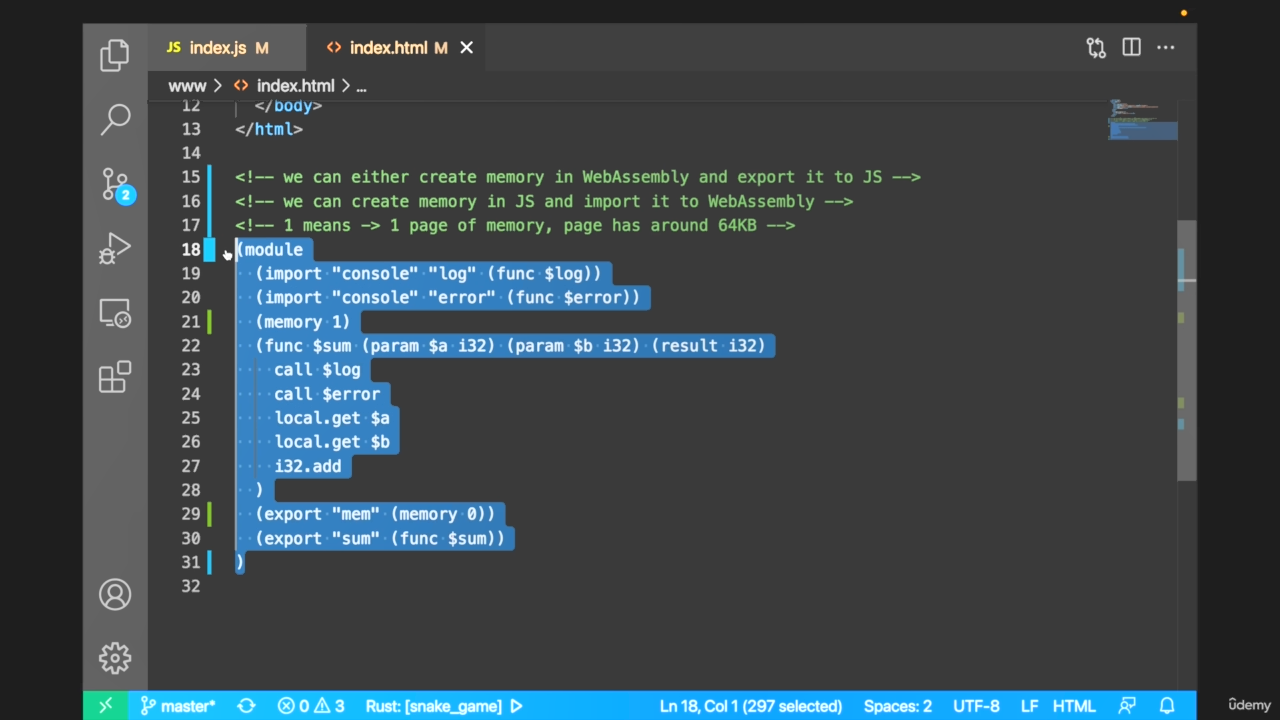Open Source Control with 2 changes
Image resolution: width=1280 pixels, height=720 pixels.
coord(115,185)
